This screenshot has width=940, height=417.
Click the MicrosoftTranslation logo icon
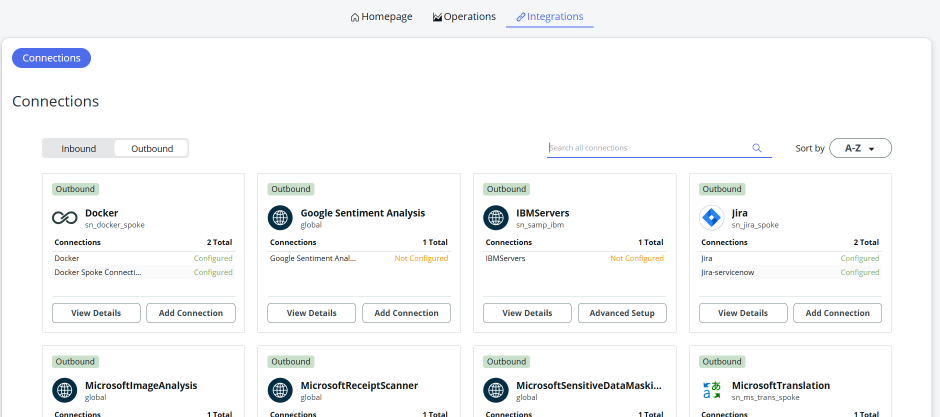(712, 390)
